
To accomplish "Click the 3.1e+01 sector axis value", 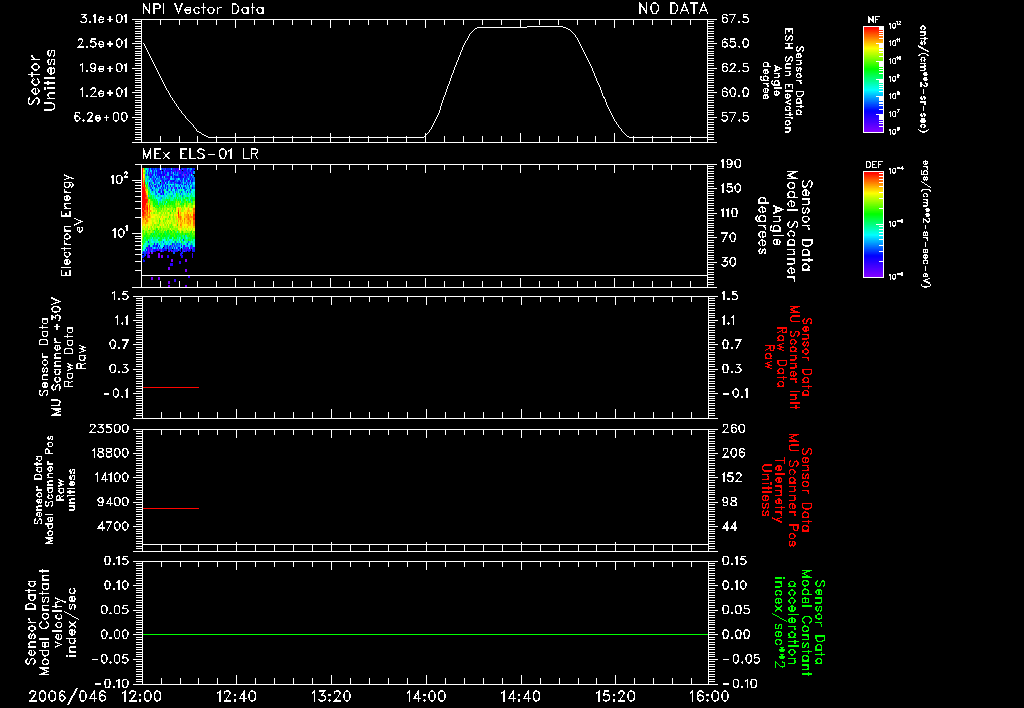I will point(104,18).
